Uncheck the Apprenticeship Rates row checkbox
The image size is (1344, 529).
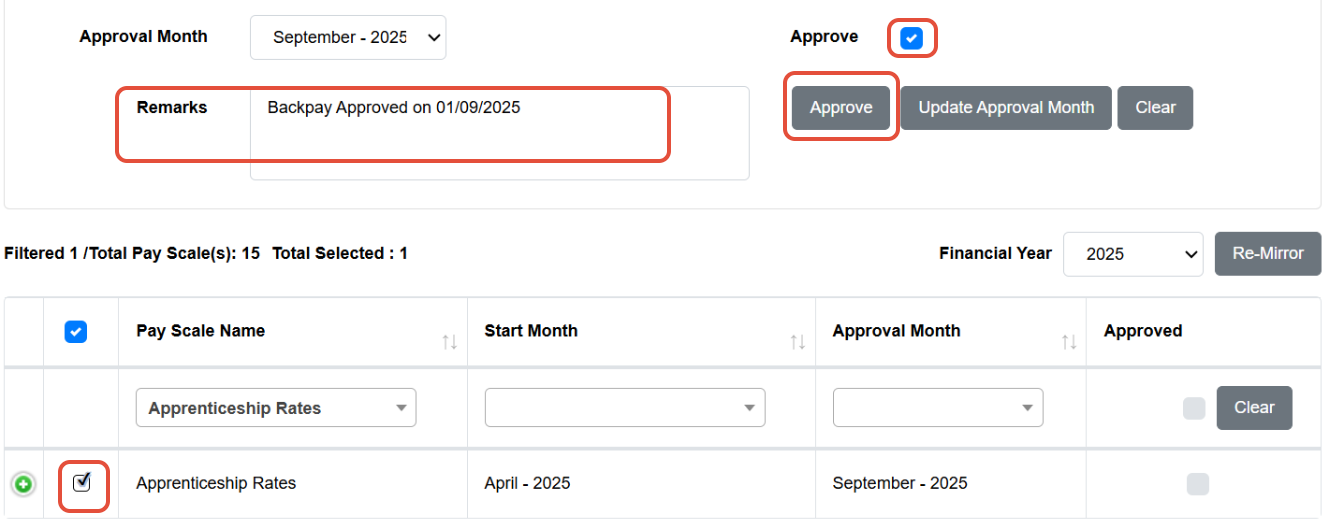(82, 483)
